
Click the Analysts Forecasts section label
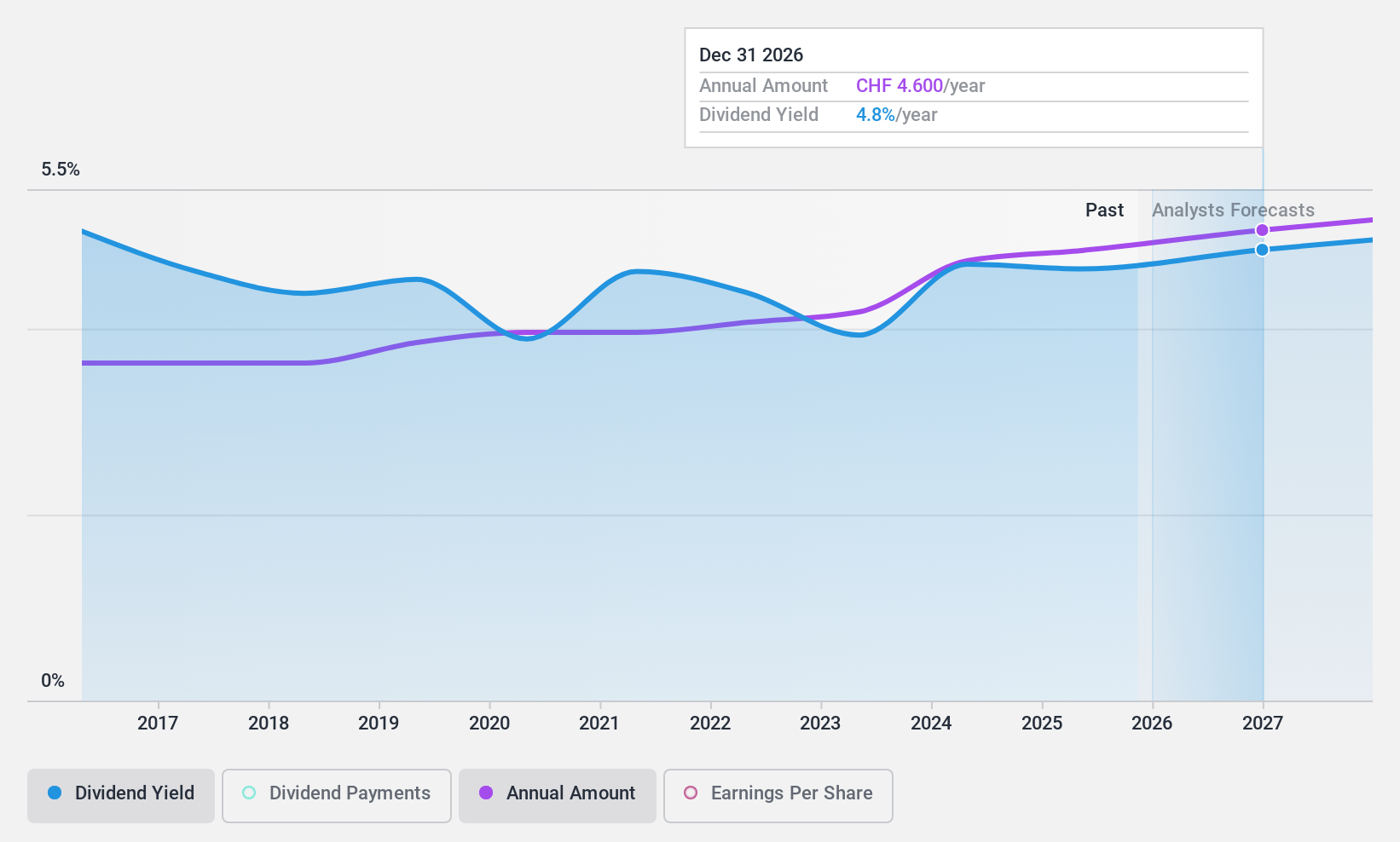(1232, 210)
